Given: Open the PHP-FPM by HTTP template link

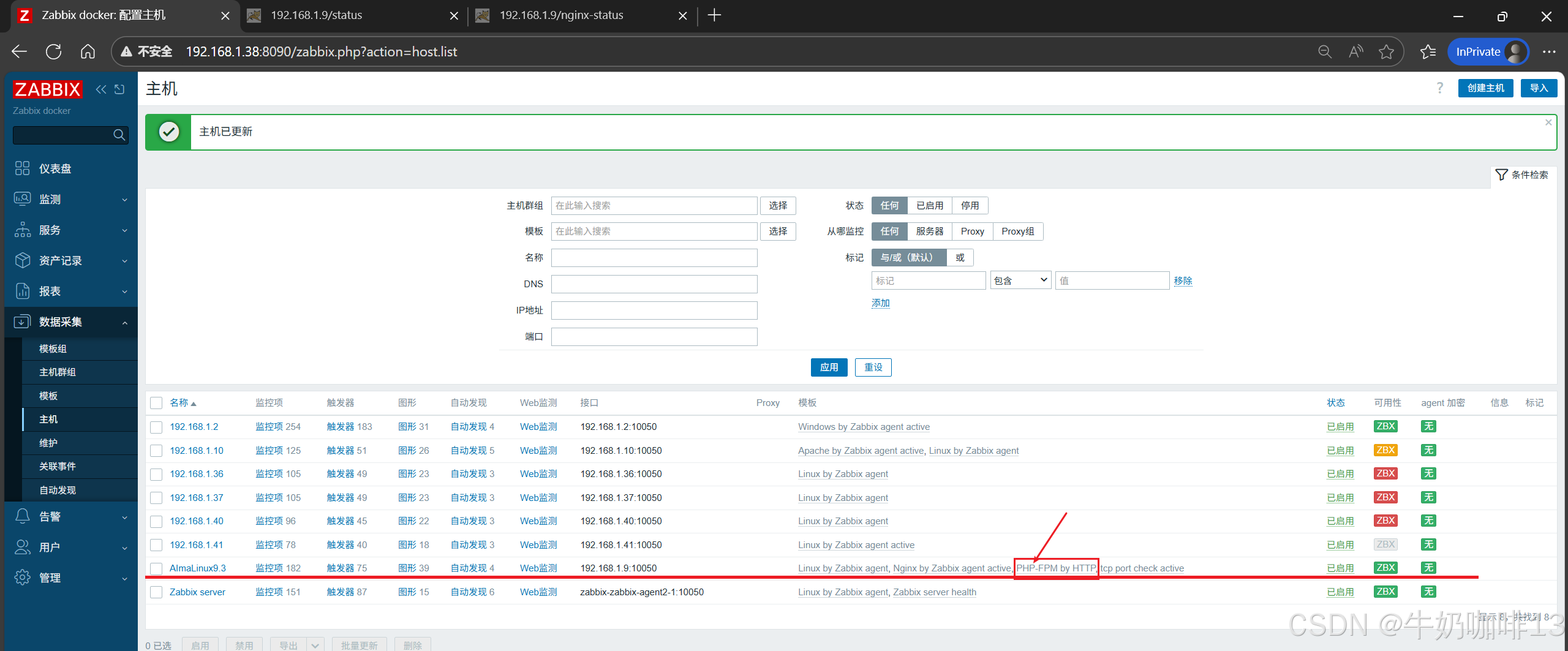Looking at the screenshot, I should (x=1056, y=568).
